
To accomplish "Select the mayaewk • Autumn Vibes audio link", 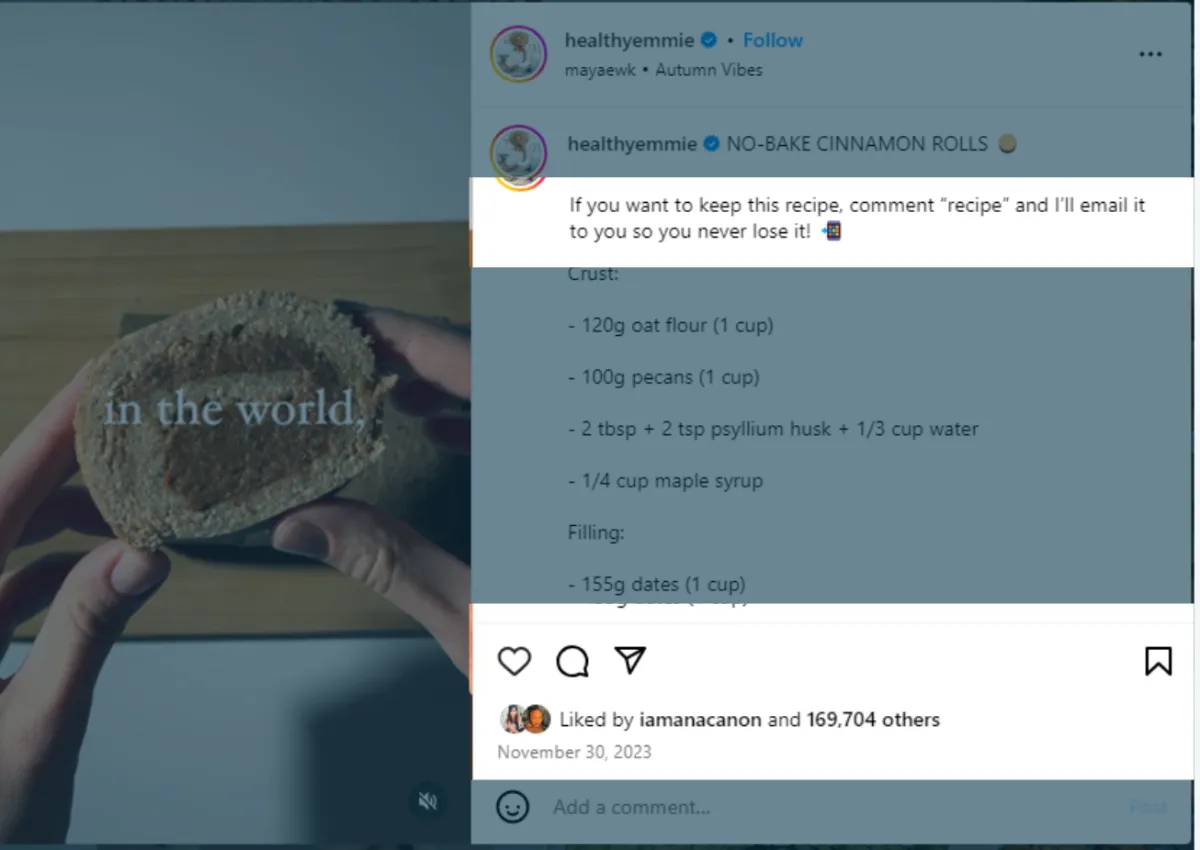I will coord(664,70).
